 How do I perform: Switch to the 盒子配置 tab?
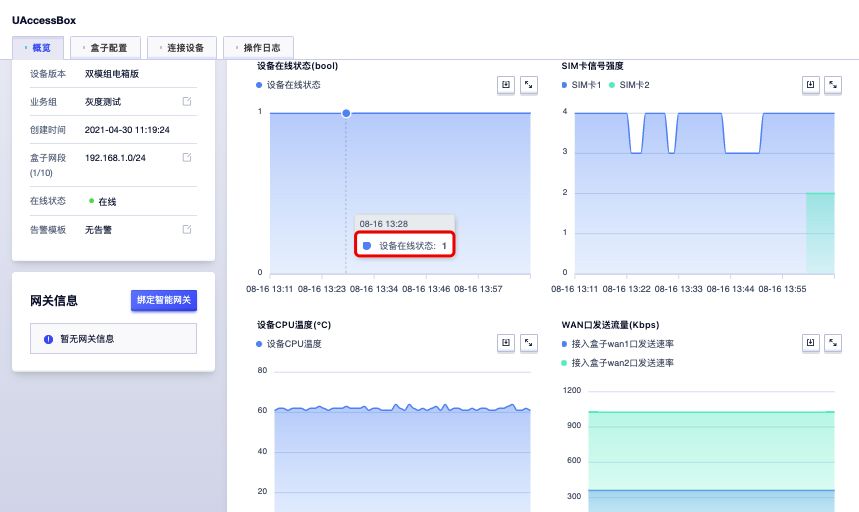coord(105,48)
